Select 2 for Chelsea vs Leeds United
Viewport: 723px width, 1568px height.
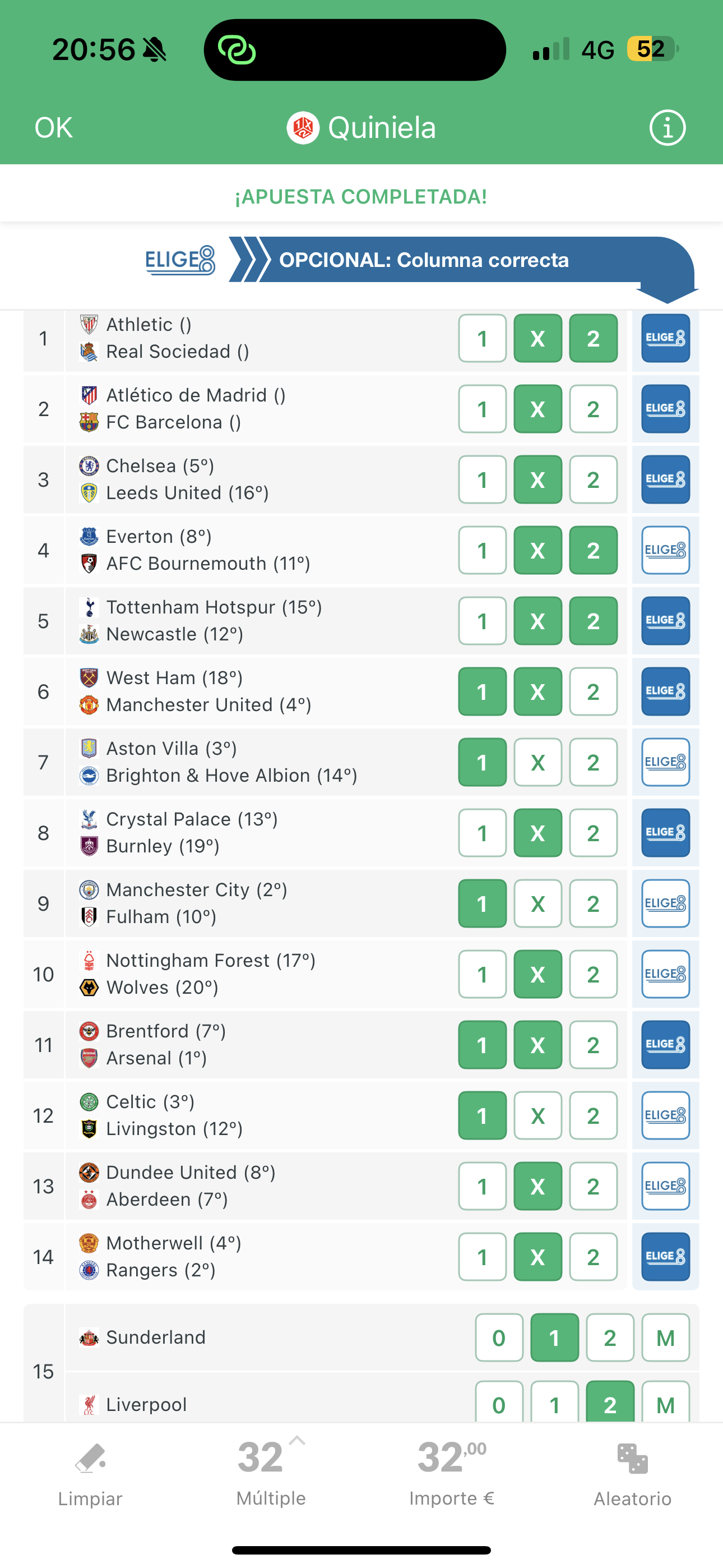593,479
